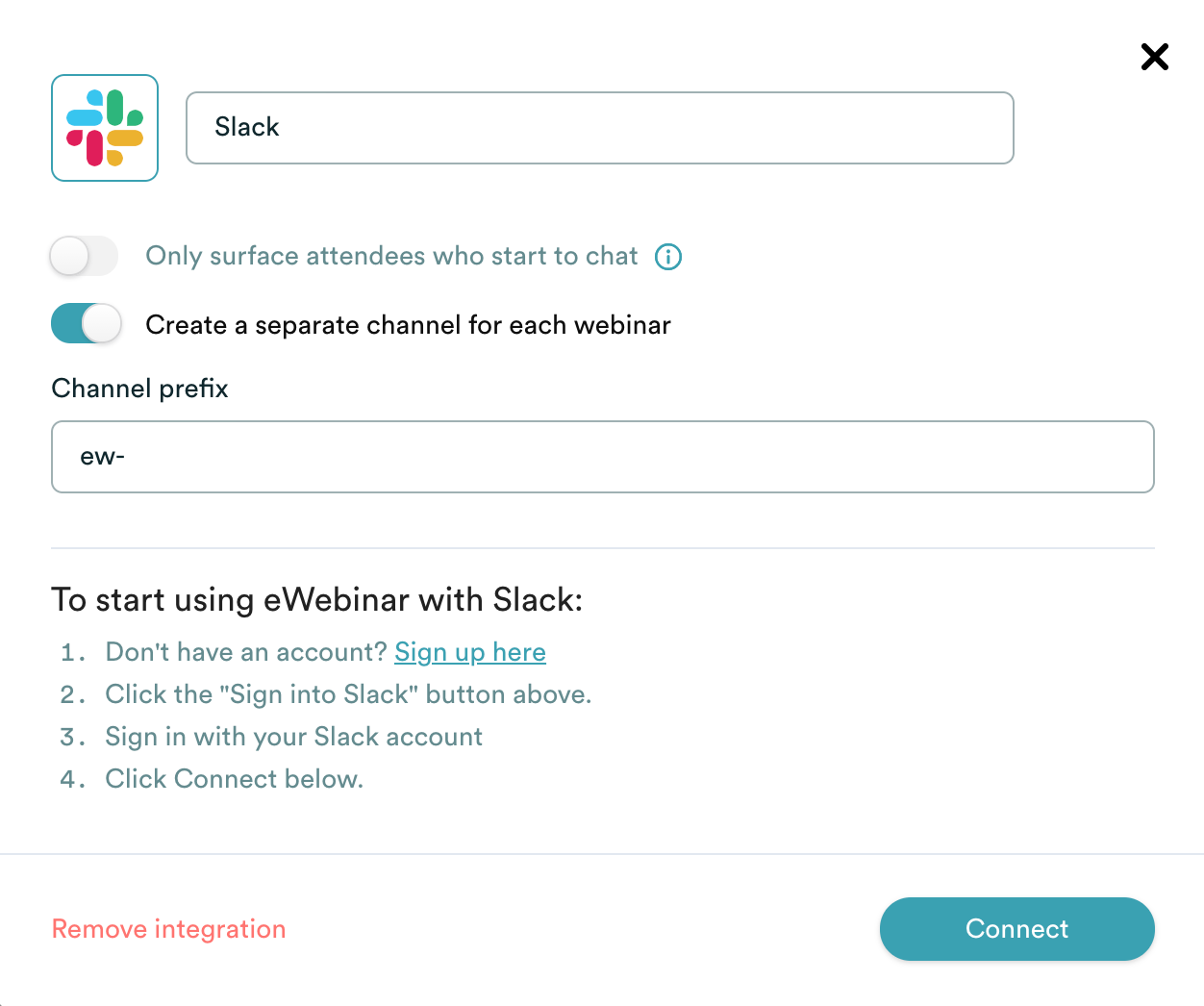Click the 'Create a separate channel for each webinar' label
Screen dimensions: 1204x1006
click(x=408, y=325)
